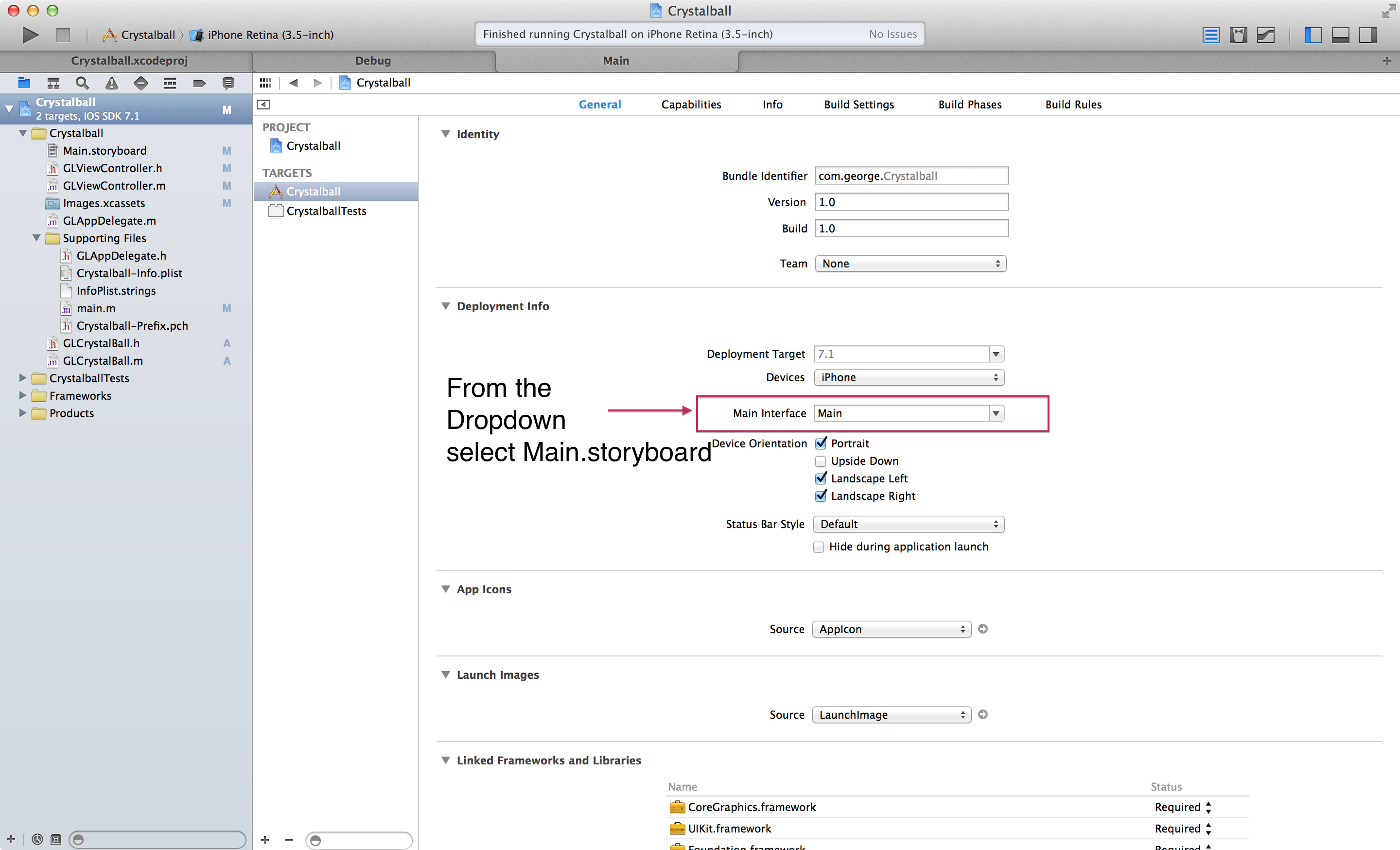Click the Bundle Identifier text field
The image size is (1400, 850).
911,176
